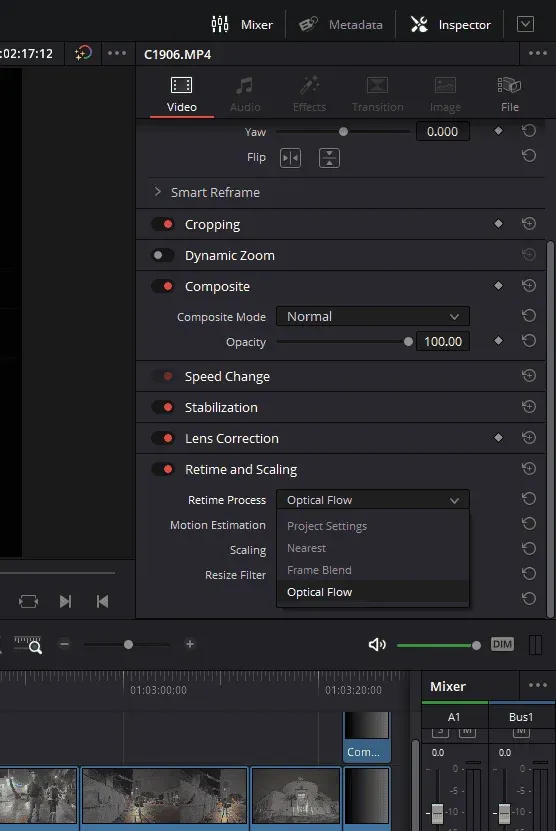Toggle the Lens Correction switch
Viewport: 556px width, 831px height.
tap(163, 438)
